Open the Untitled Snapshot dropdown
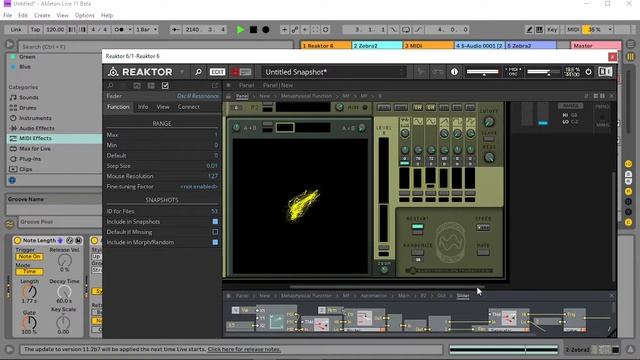This screenshot has width=640, height=360. (x=334, y=72)
